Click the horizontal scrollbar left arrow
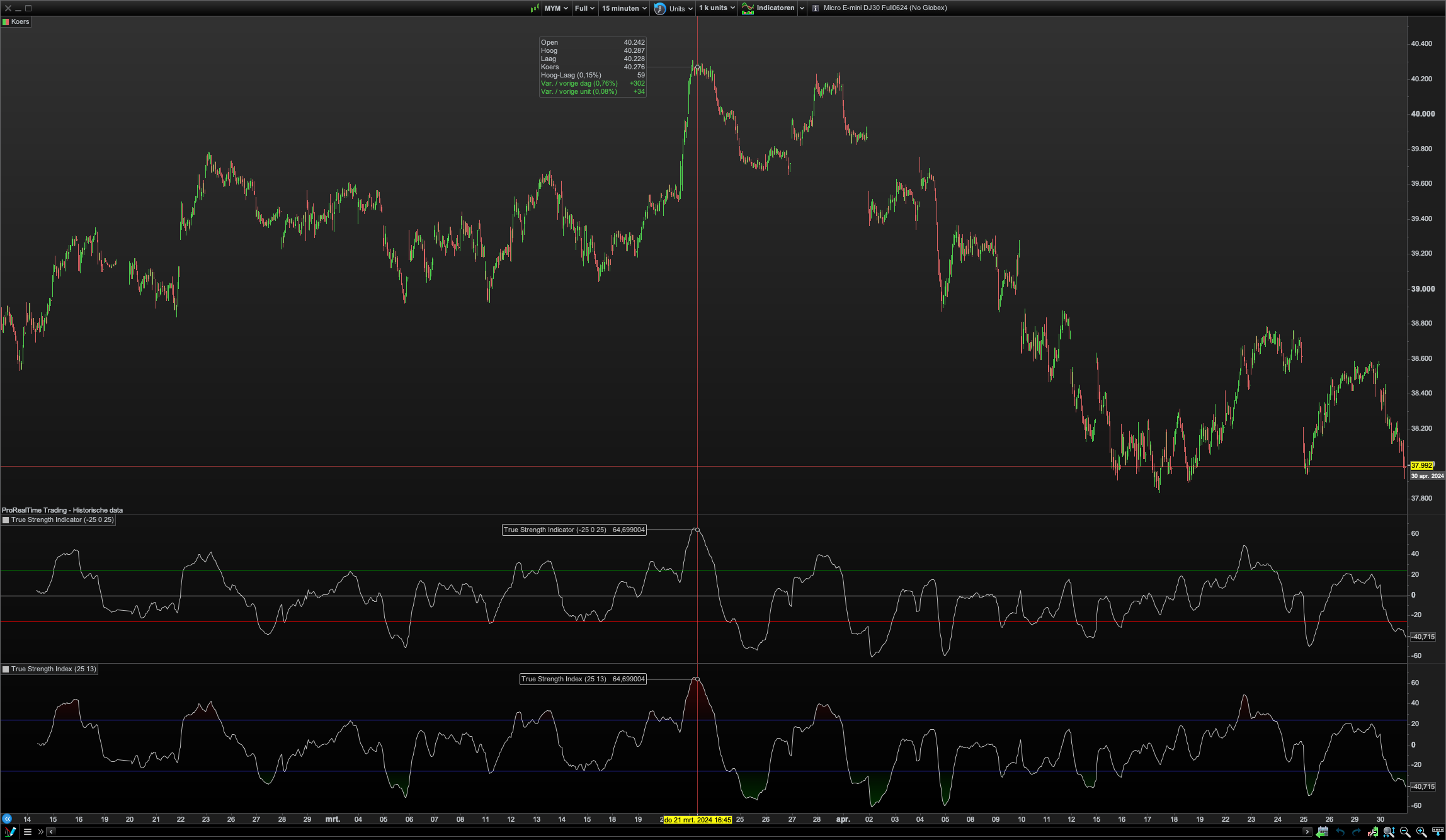This screenshot has width=1446, height=840. click(x=52, y=832)
